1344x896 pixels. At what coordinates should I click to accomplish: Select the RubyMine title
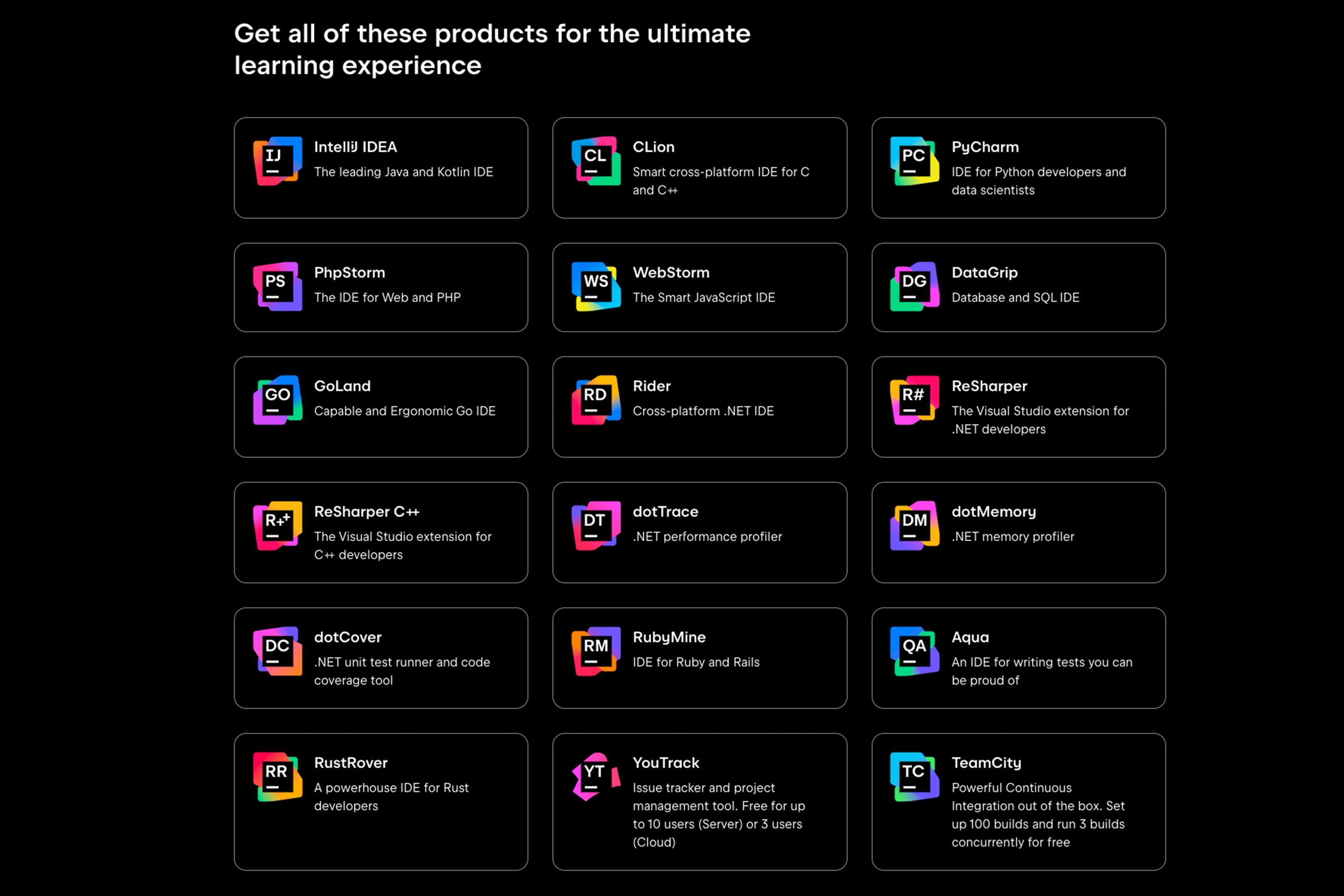coord(669,638)
